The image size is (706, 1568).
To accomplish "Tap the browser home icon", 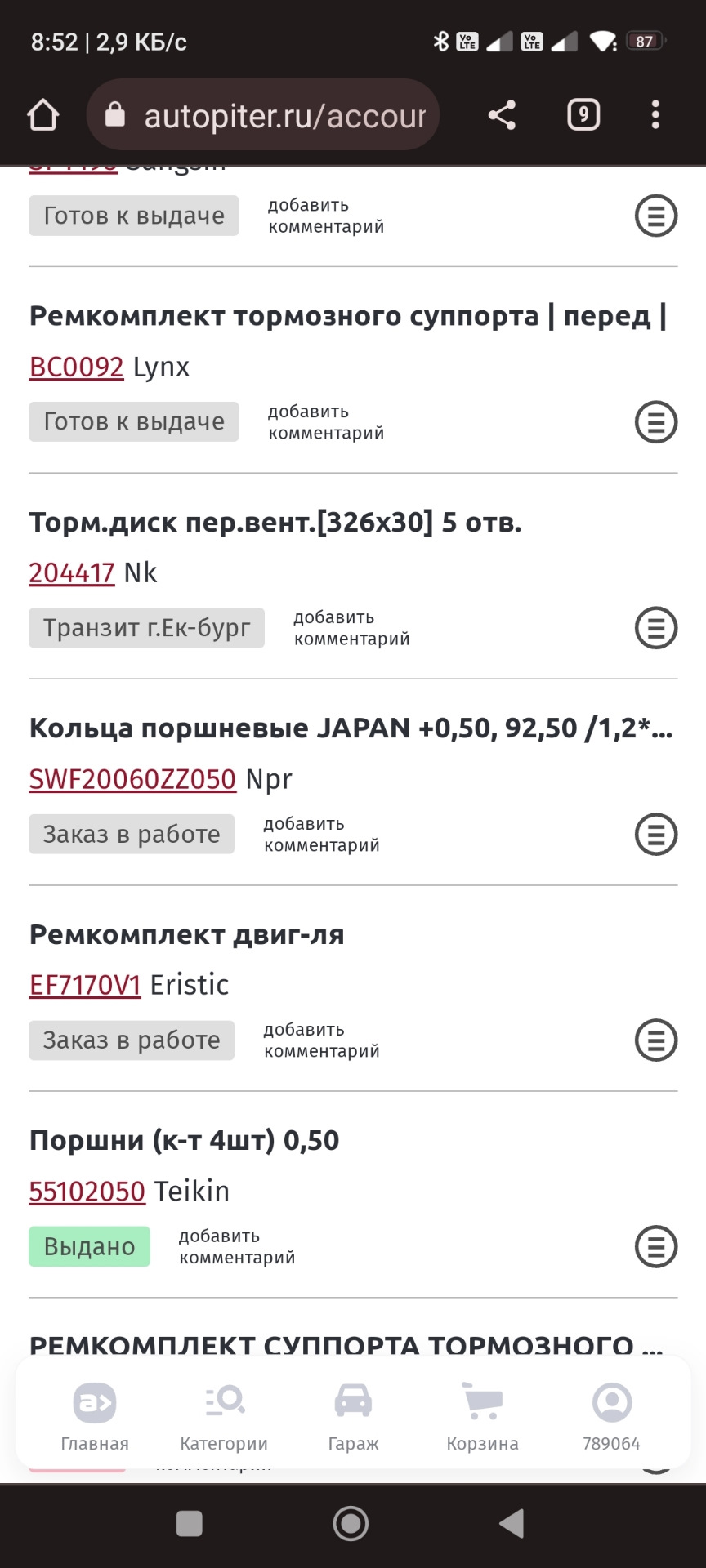I will [x=43, y=115].
